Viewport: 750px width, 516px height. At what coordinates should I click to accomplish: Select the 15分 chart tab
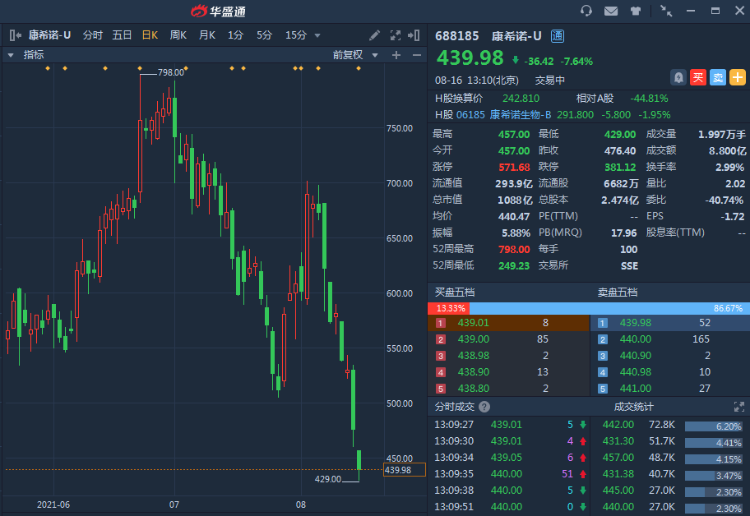pyautogui.click(x=296, y=35)
